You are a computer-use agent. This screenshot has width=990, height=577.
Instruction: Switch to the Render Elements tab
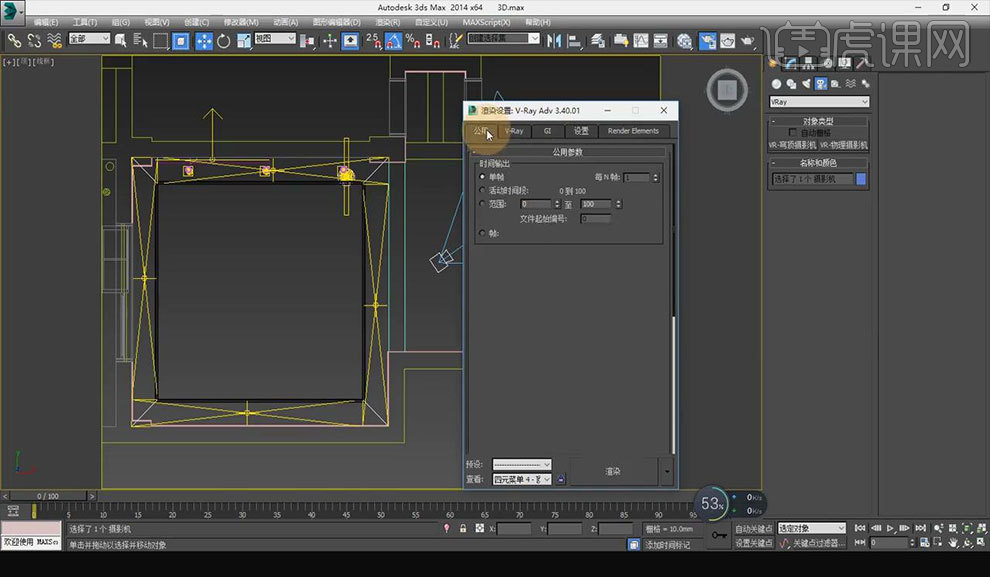pyautogui.click(x=633, y=131)
